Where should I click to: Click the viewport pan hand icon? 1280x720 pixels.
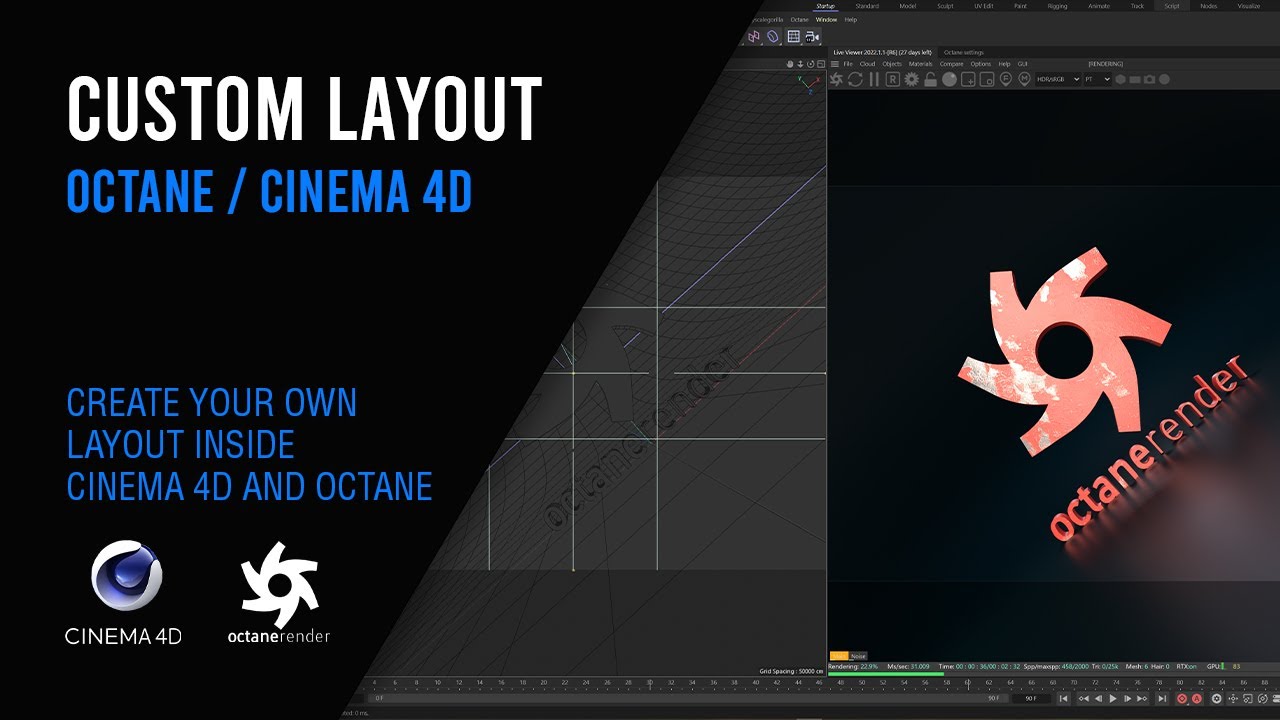790,64
